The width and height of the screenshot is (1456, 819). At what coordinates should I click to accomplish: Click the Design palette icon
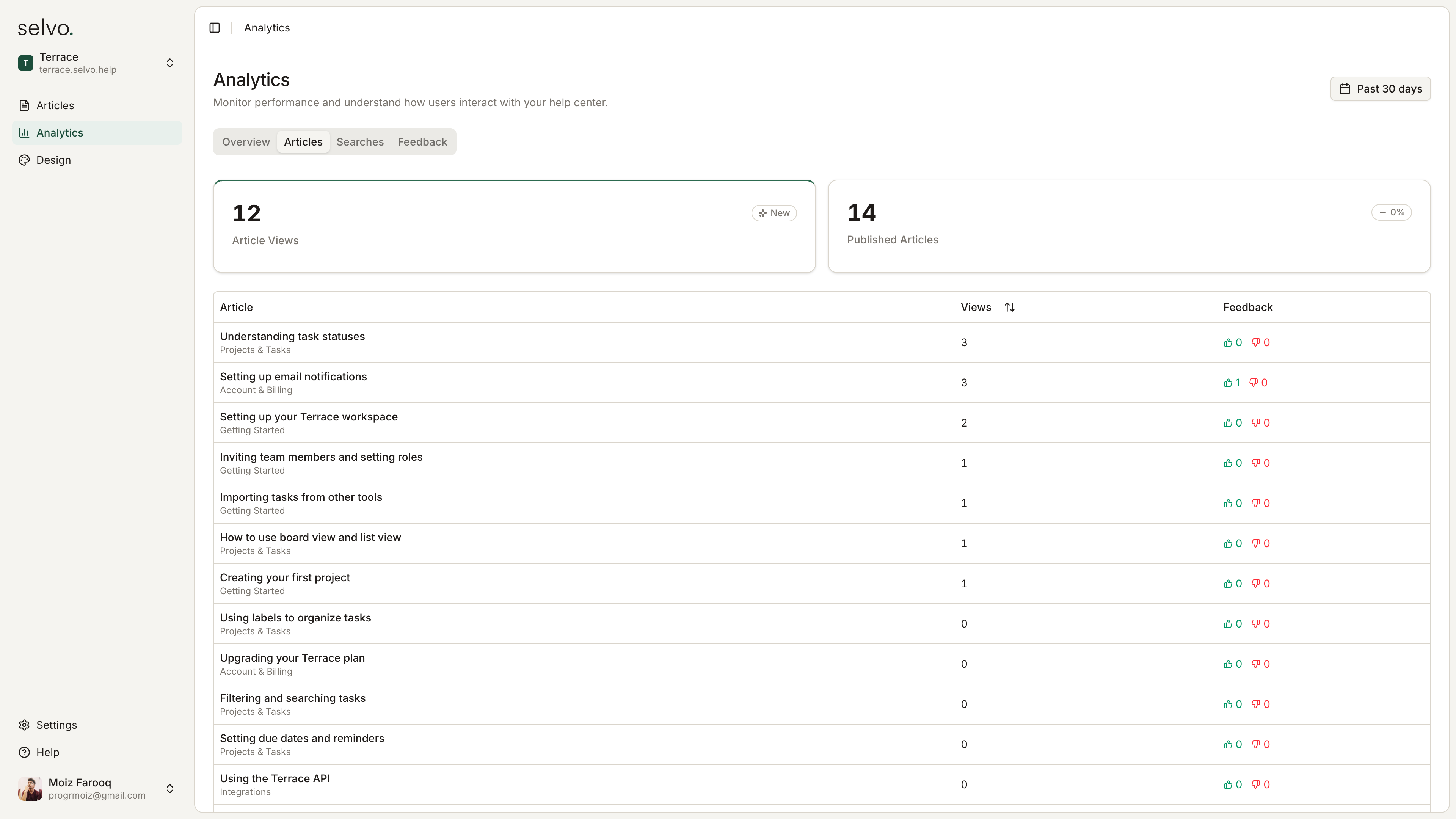[24, 160]
